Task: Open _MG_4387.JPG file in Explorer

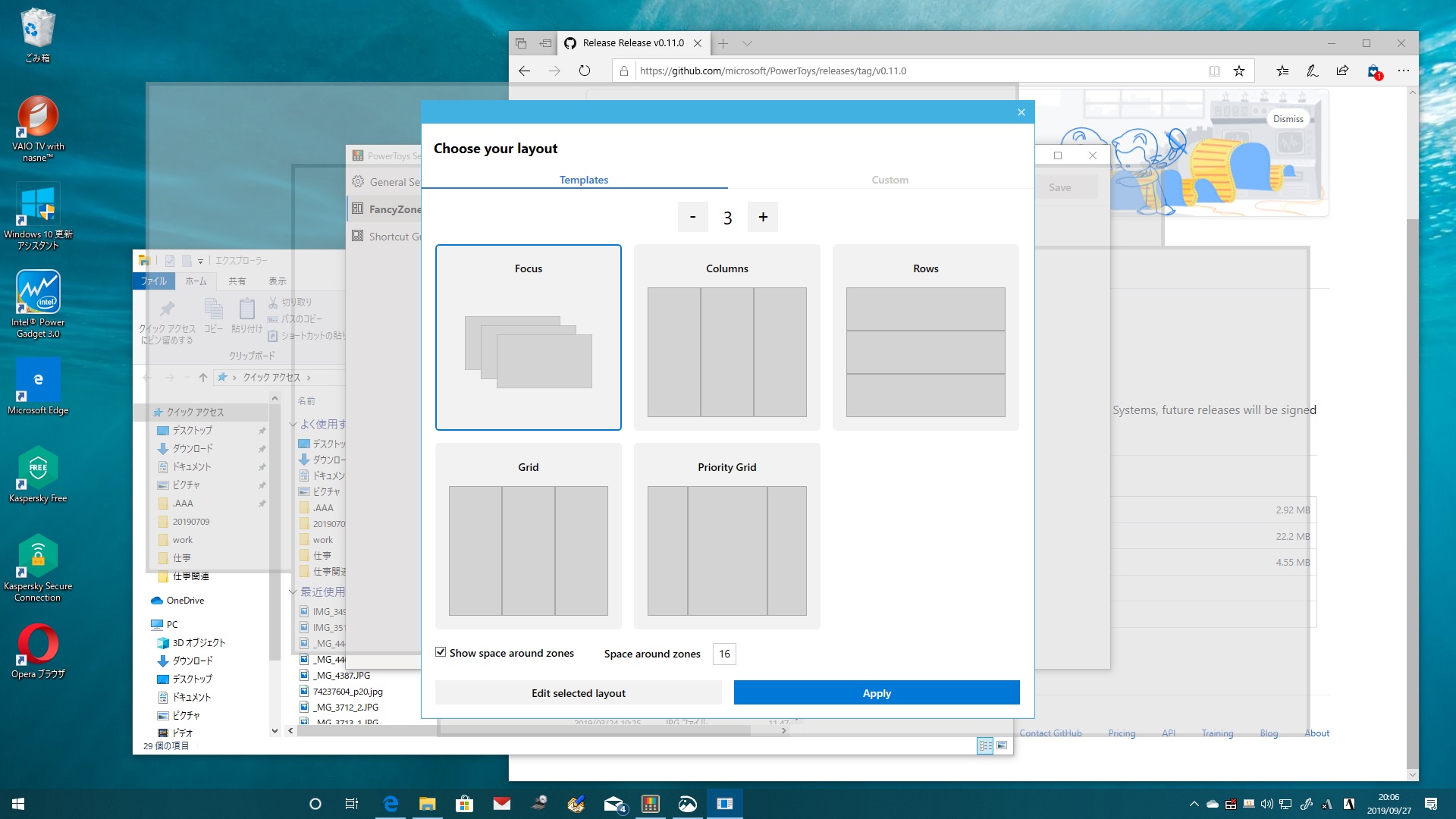Action: [x=342, y=675]
